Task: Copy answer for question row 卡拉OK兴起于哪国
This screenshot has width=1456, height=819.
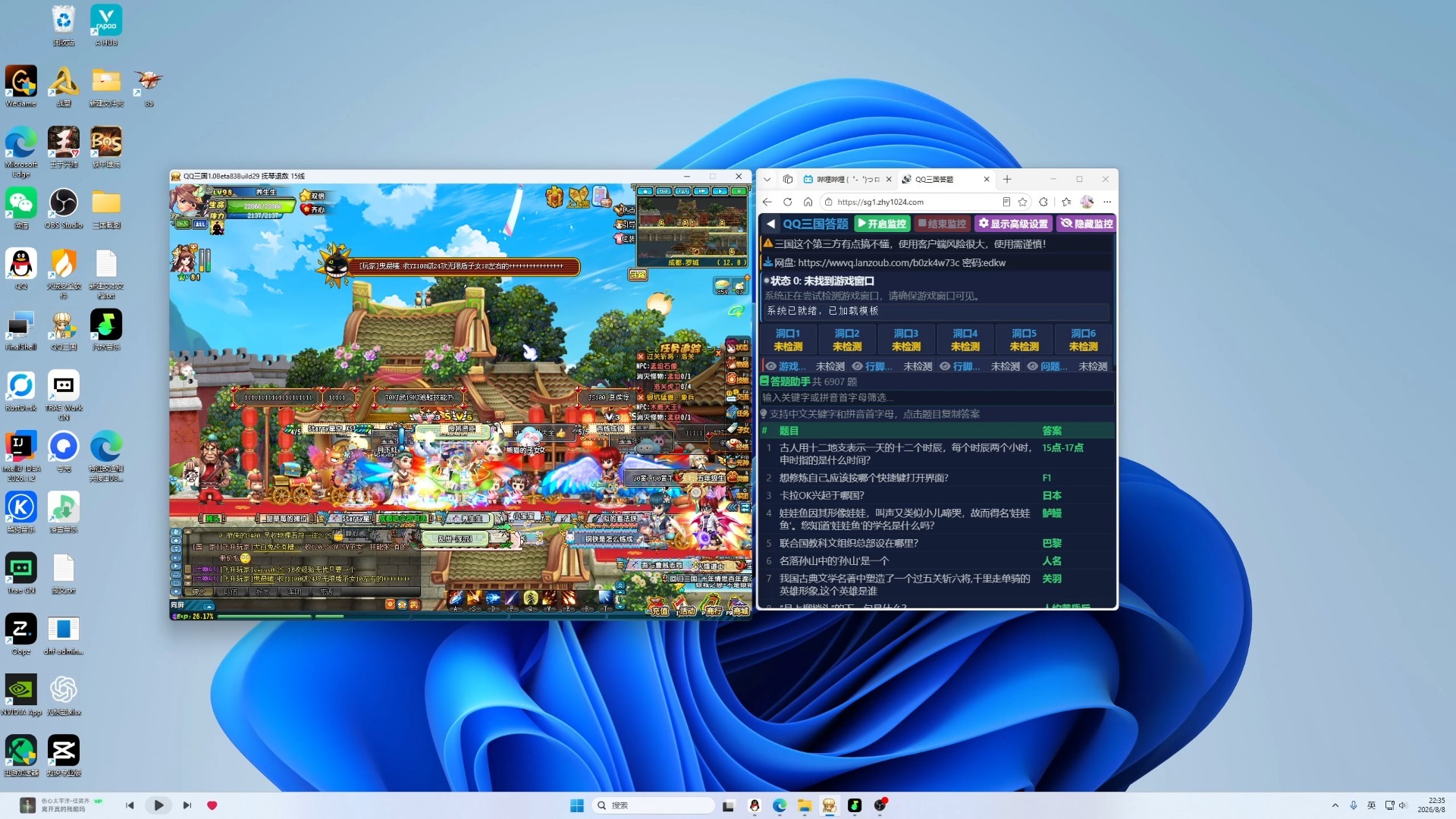Action: click(1052, 496)
